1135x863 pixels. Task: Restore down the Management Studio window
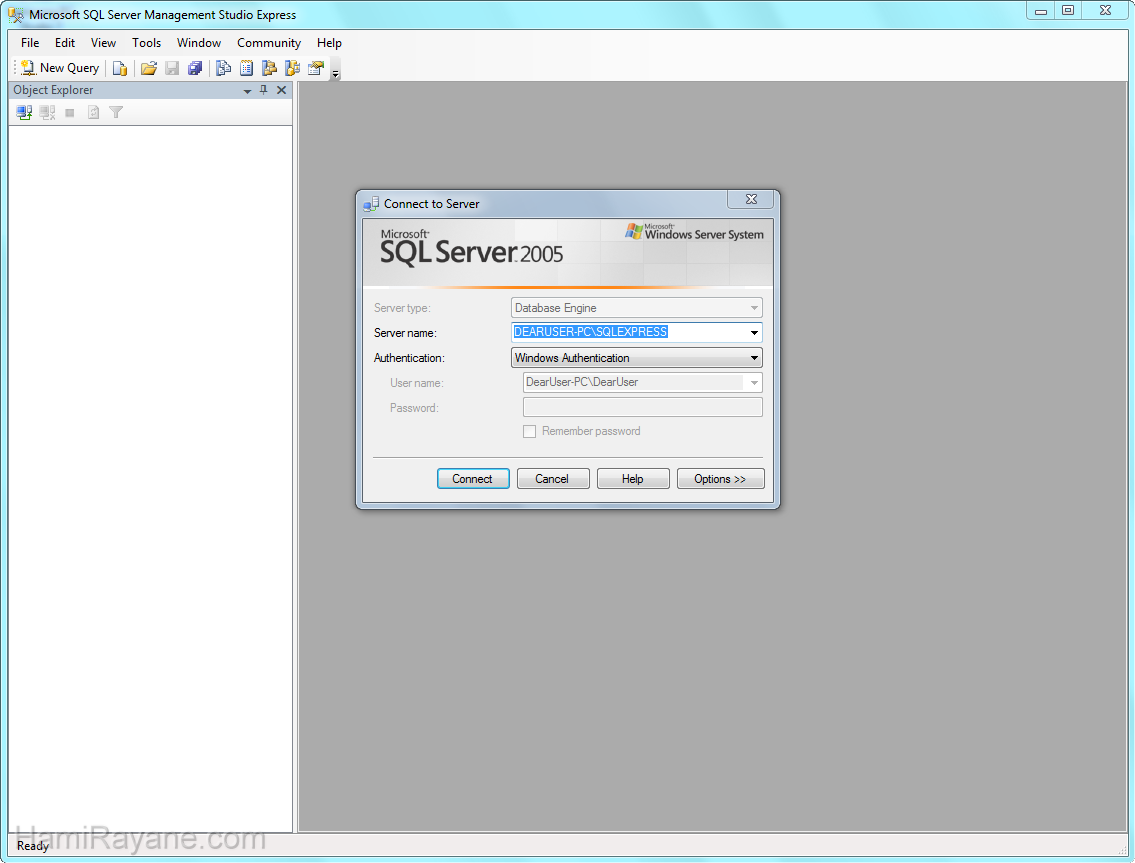click(1068, 11)
